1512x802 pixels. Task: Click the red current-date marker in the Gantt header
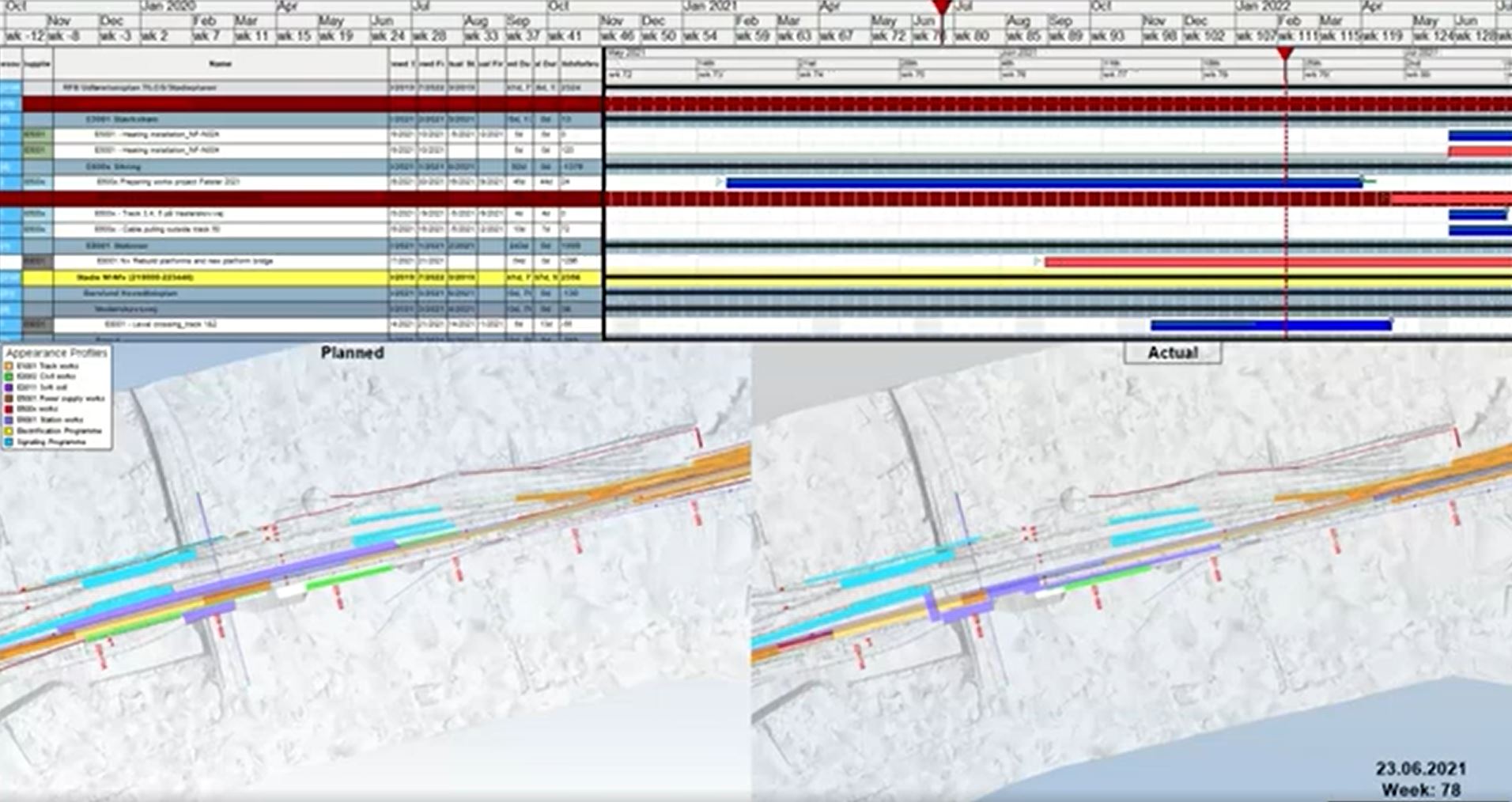(x=1286, y=54)
